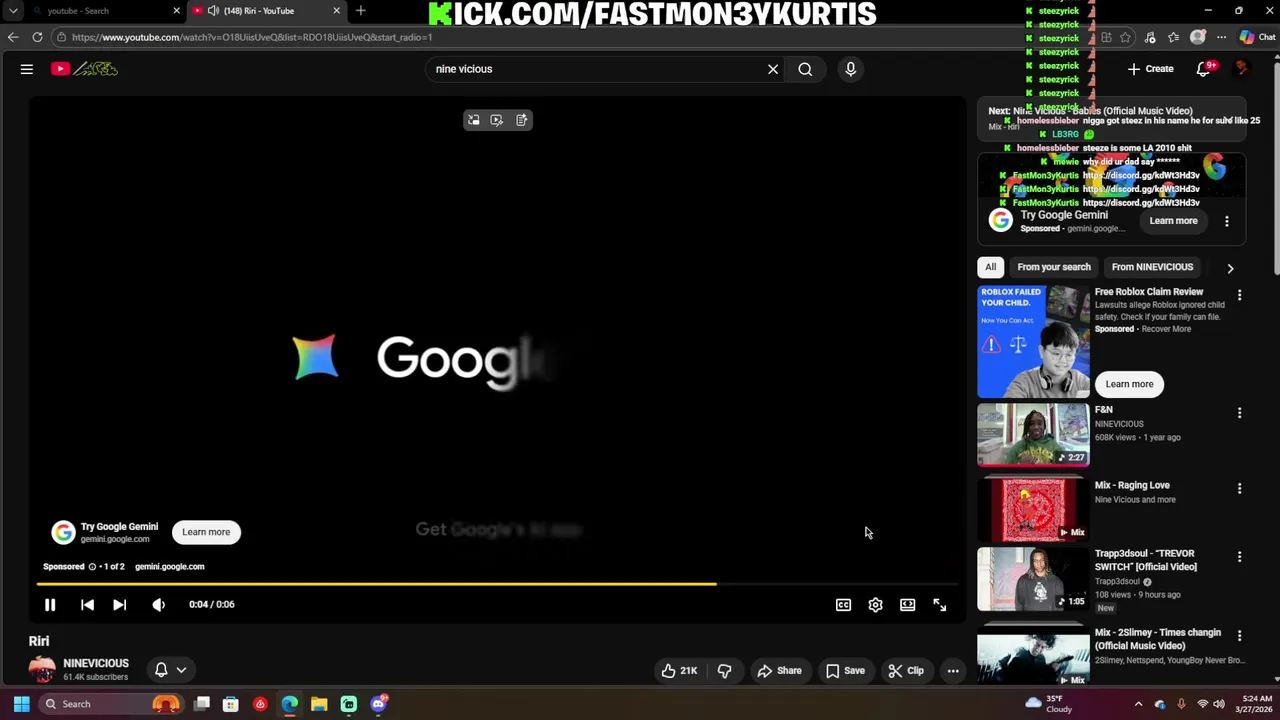
Task: Open the Edge profile avatar
Action: [x=1198, y=37]
